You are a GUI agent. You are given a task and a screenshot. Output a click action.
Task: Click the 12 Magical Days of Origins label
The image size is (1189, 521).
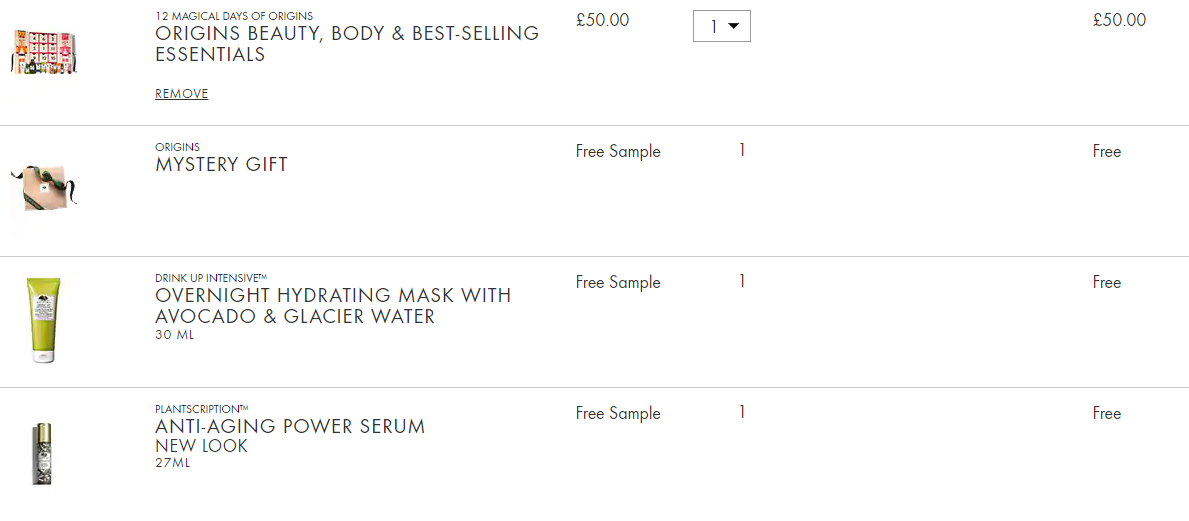click(x=234, y=16)
